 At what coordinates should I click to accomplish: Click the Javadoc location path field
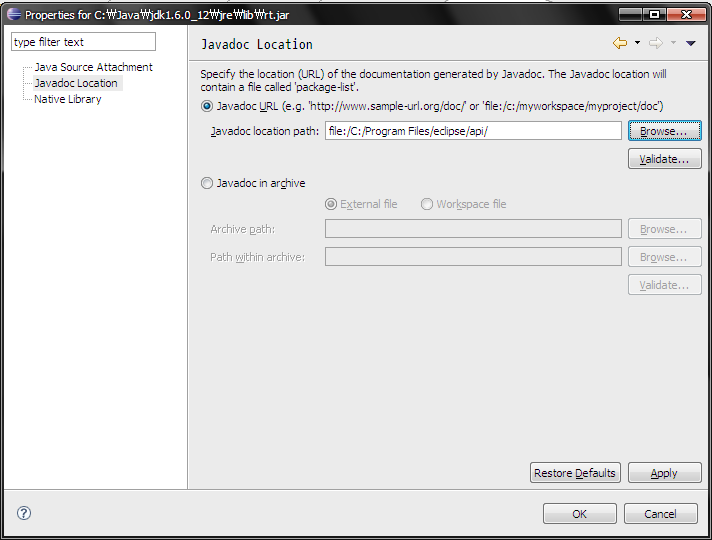point(473,131)
